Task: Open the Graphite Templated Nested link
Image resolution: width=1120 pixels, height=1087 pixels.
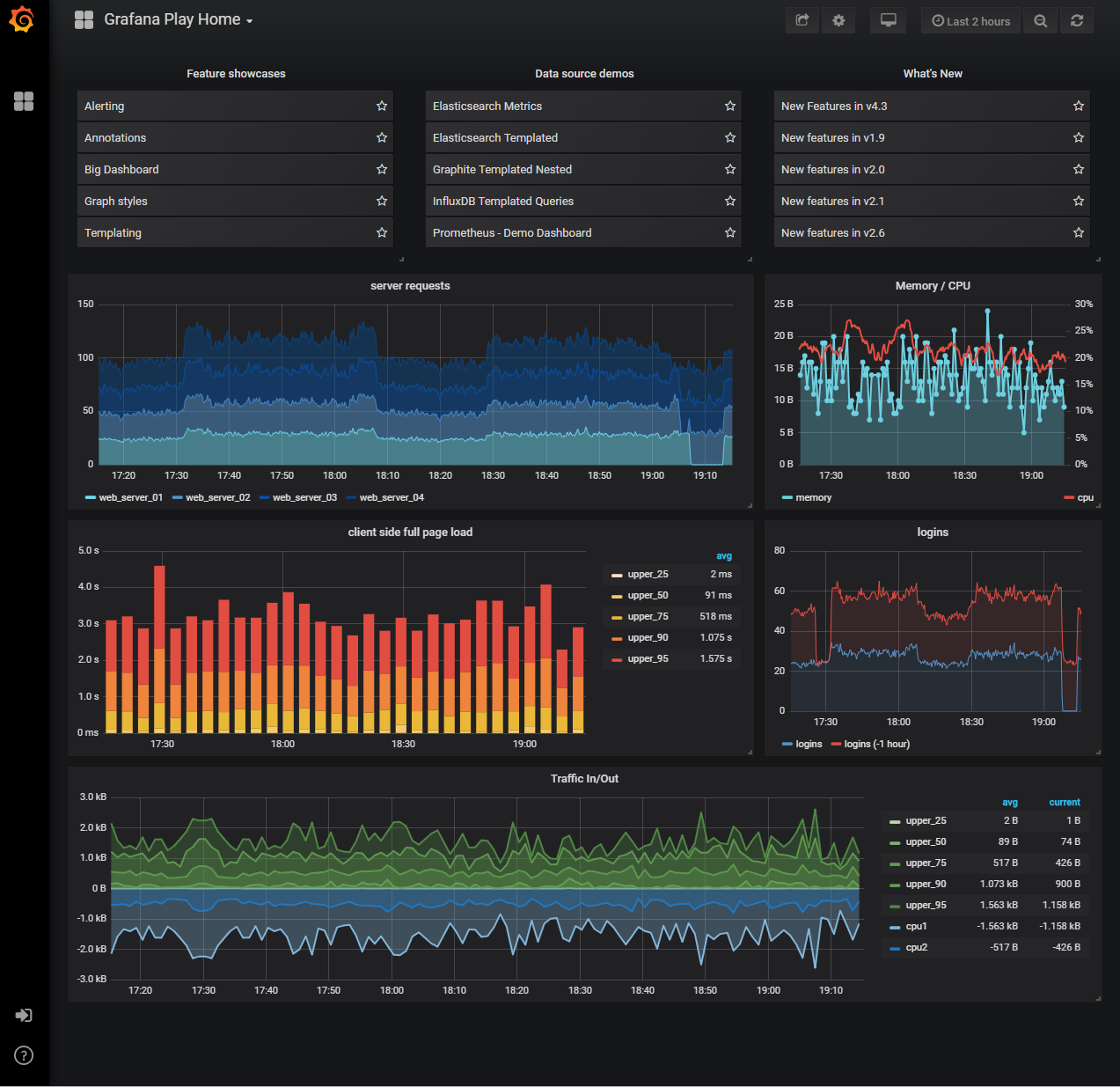Action: point(583,169)
